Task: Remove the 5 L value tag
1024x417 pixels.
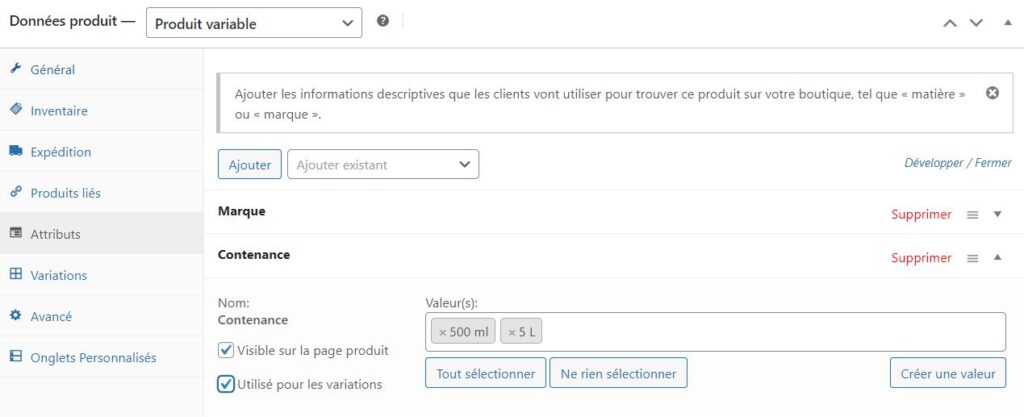Action: pyautogui.click(x=511, y=332)
